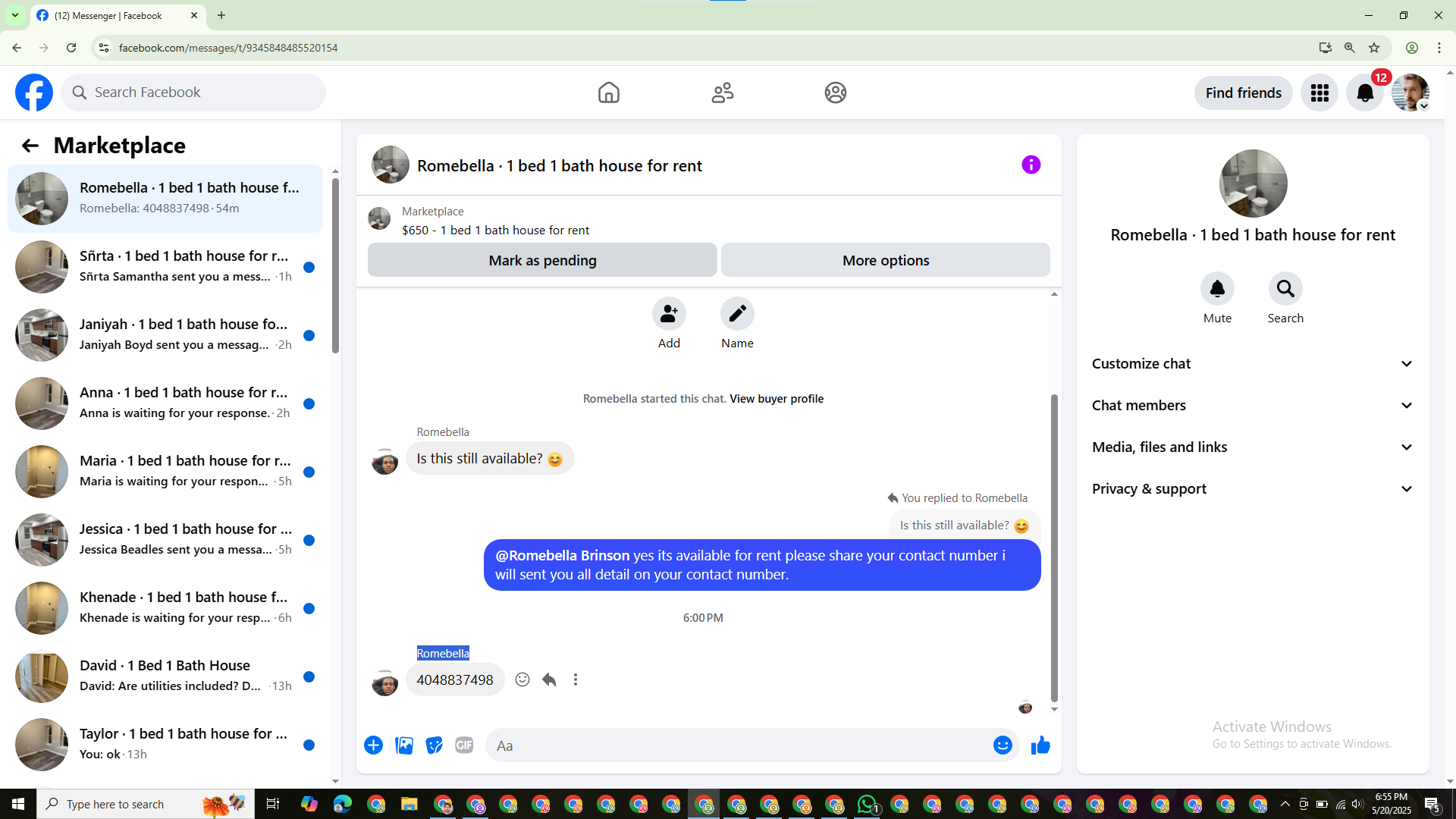Click the attach photo icon

(404, 745)
